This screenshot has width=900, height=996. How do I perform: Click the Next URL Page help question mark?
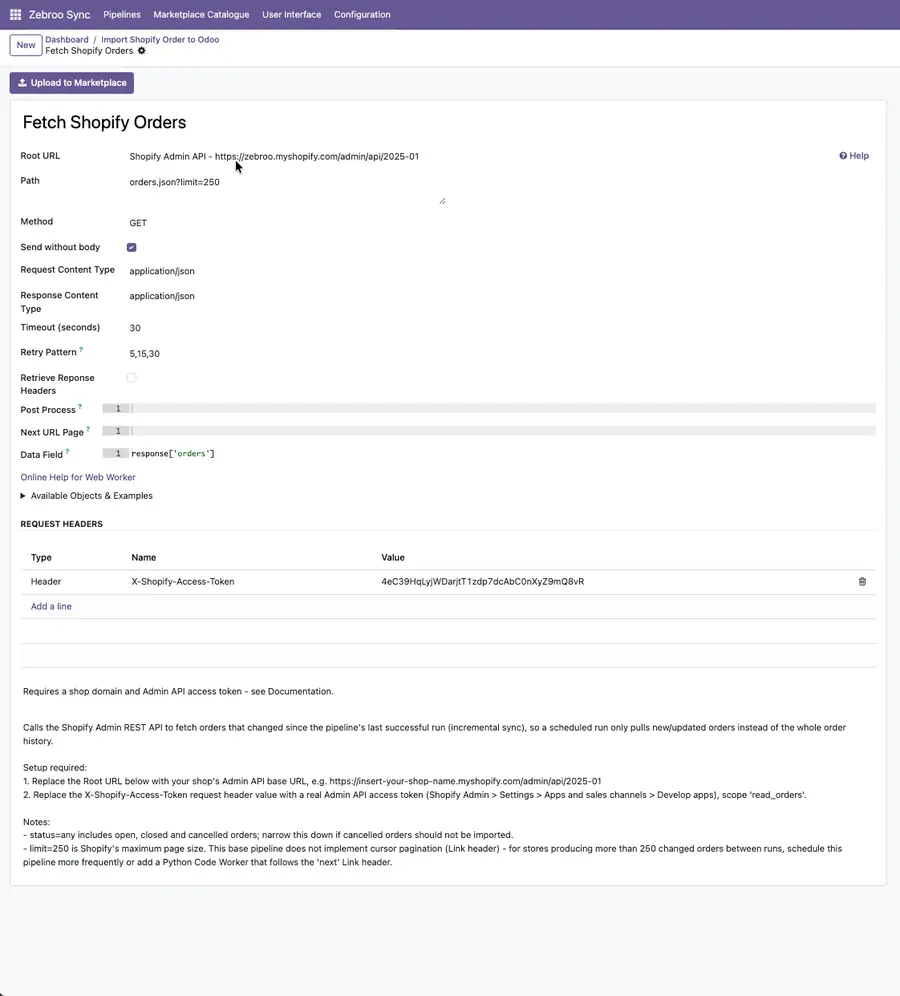(x=88, y=429)
